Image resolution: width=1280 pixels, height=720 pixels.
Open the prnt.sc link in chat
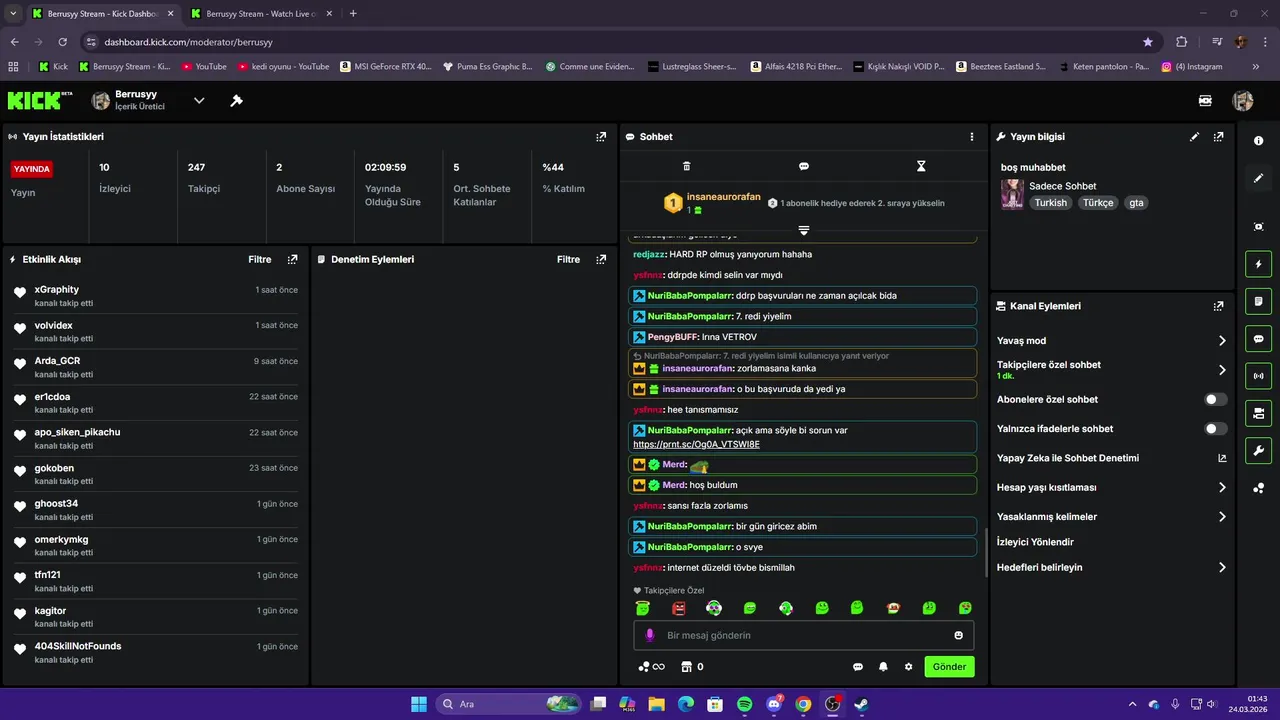[x=696, y=444]
